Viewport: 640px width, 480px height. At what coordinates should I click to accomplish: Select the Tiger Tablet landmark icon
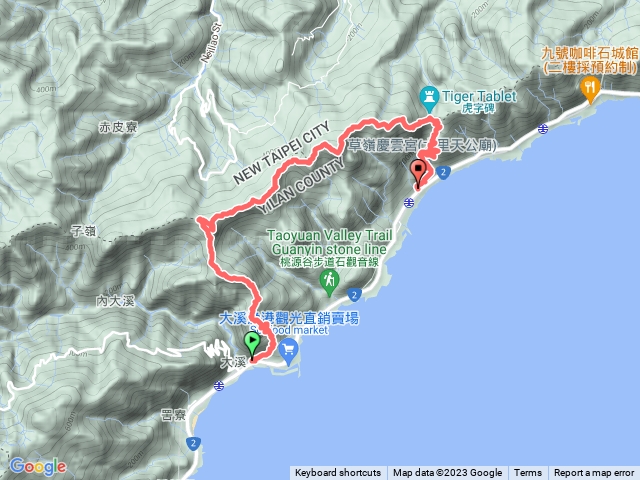click(429, 99)
